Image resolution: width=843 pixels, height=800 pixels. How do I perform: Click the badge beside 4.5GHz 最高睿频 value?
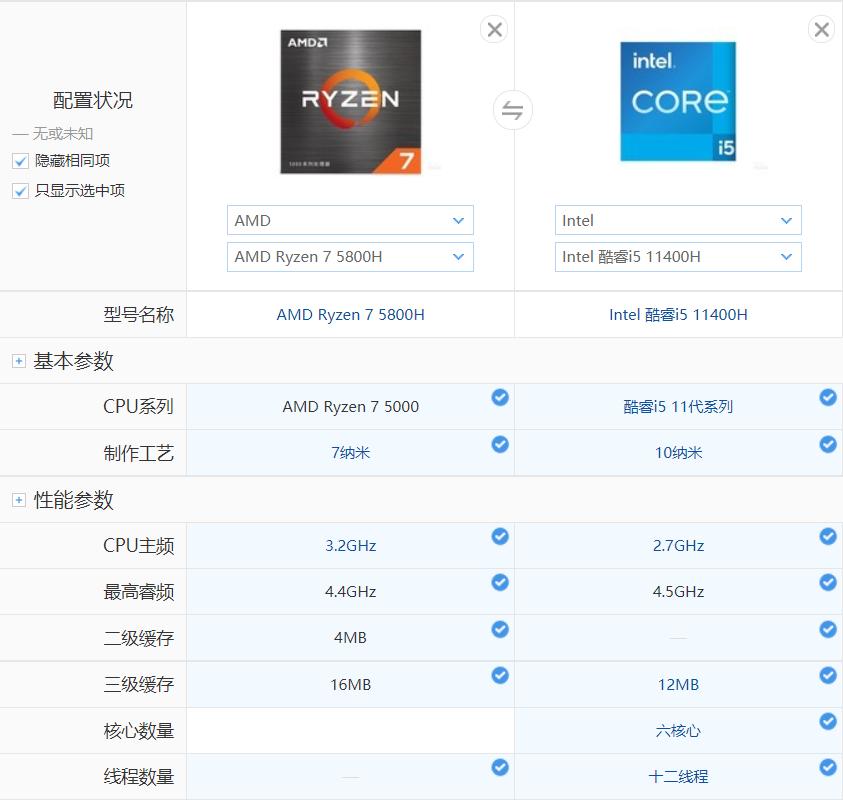tap(828, 582)
